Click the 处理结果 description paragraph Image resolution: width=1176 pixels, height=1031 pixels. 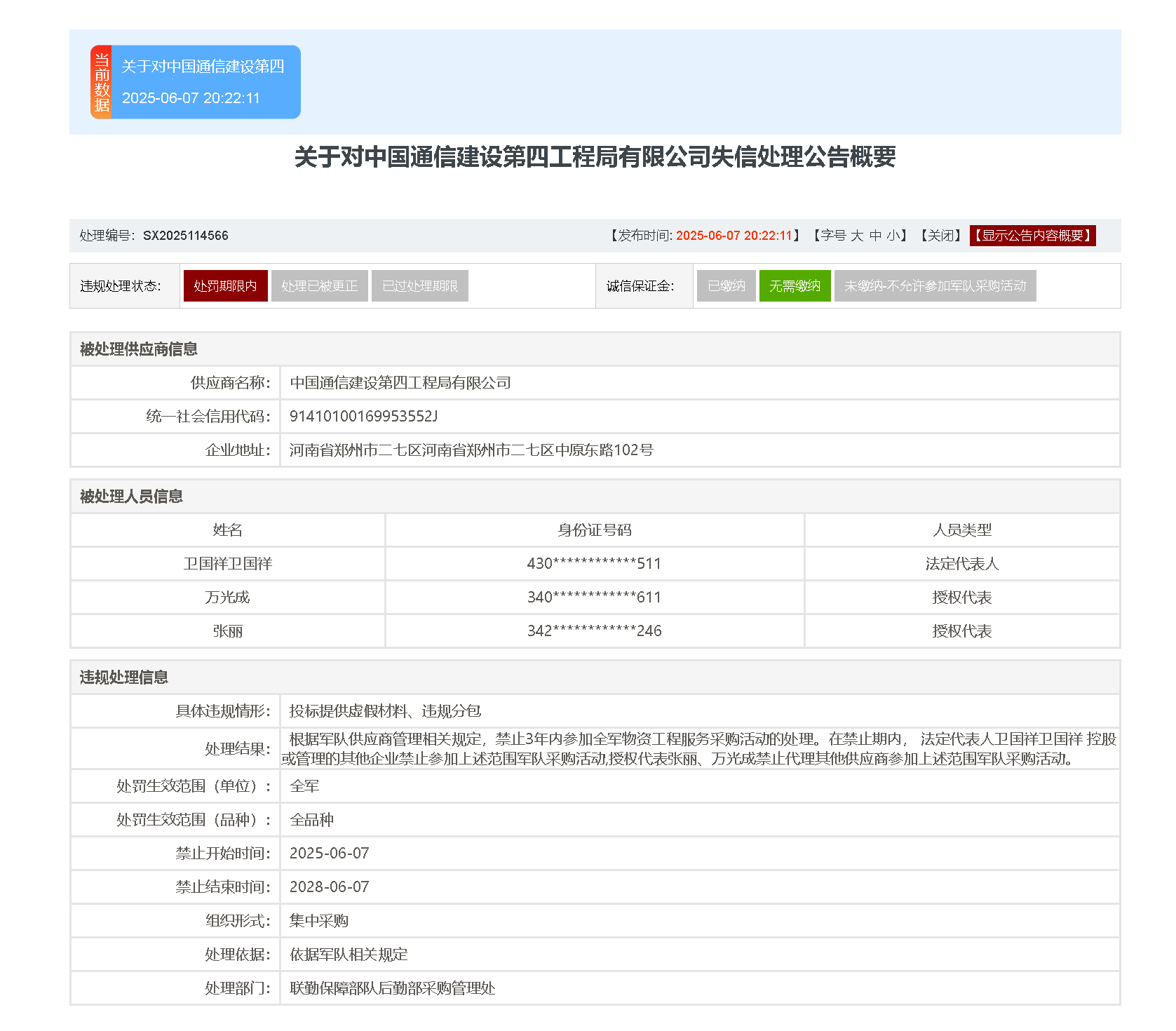699,749
